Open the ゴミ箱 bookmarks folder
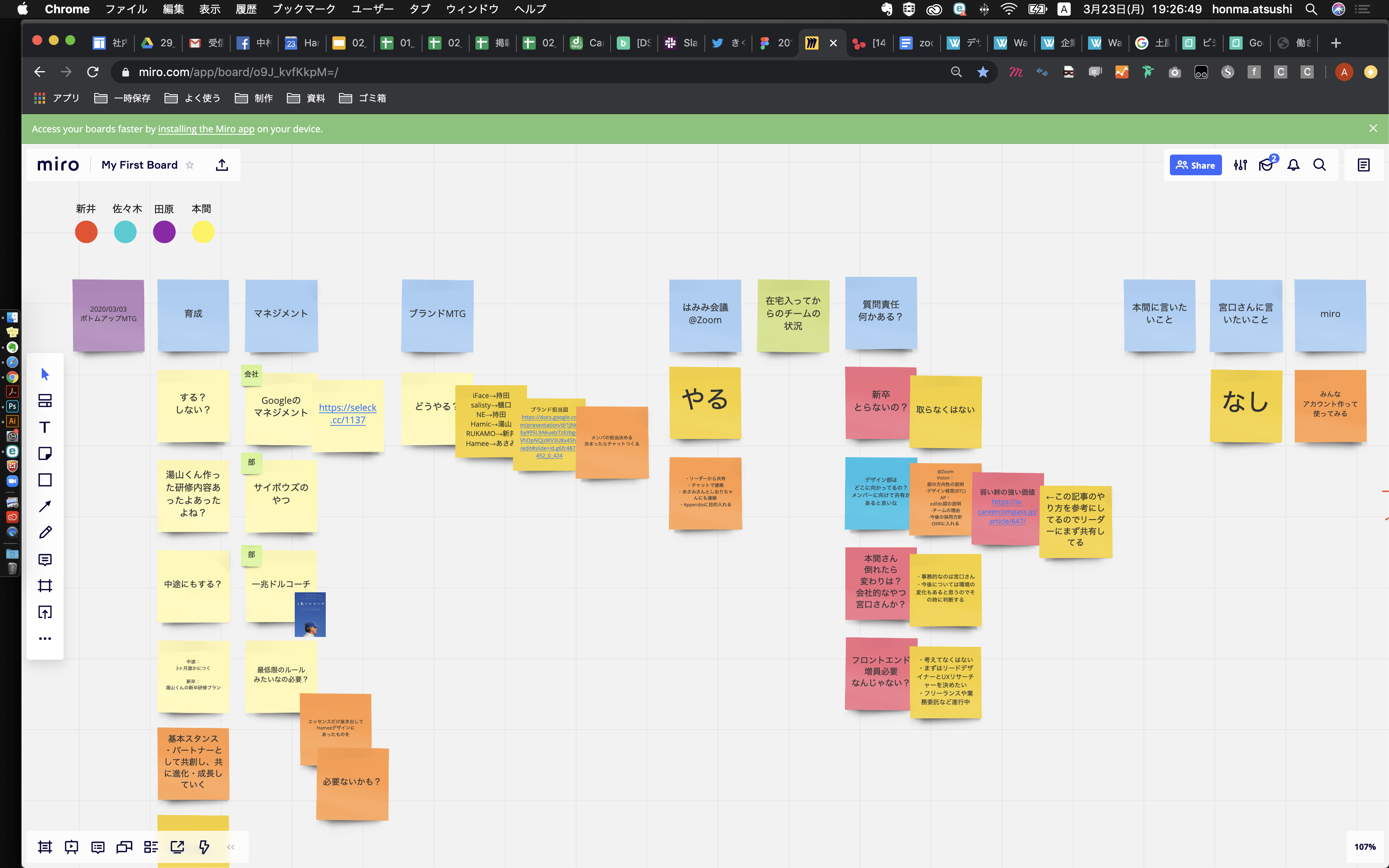Screen dimensions: 1389x868 363,98
